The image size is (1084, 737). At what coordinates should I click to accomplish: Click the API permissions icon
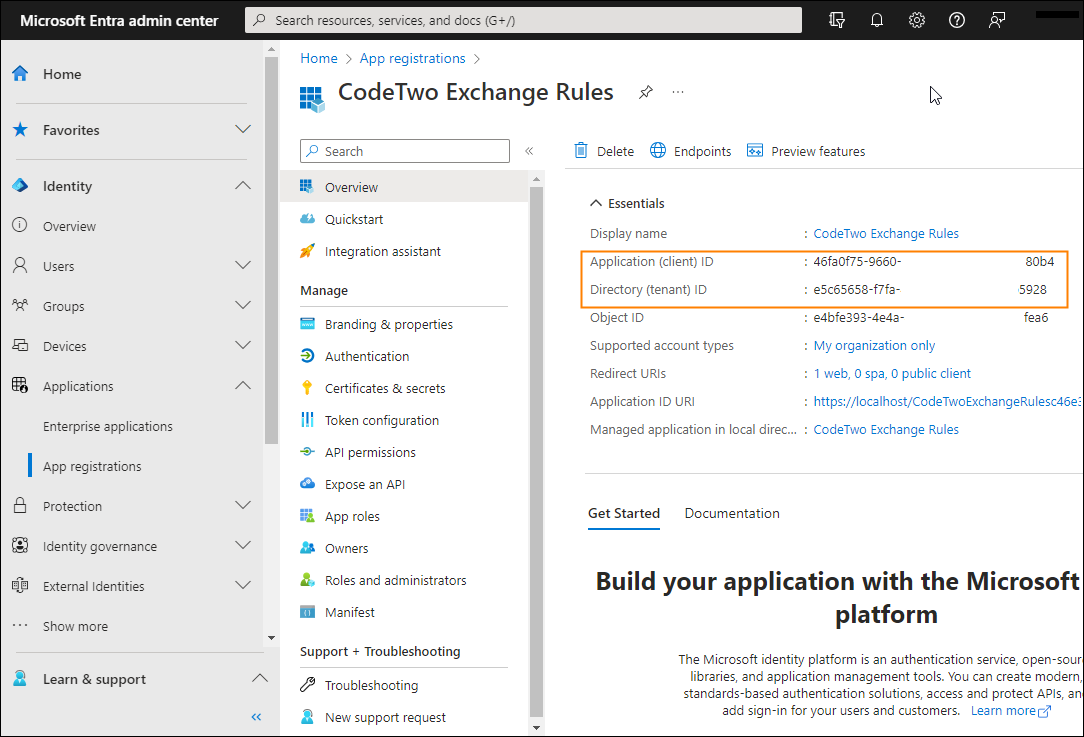tap(308, 452)
